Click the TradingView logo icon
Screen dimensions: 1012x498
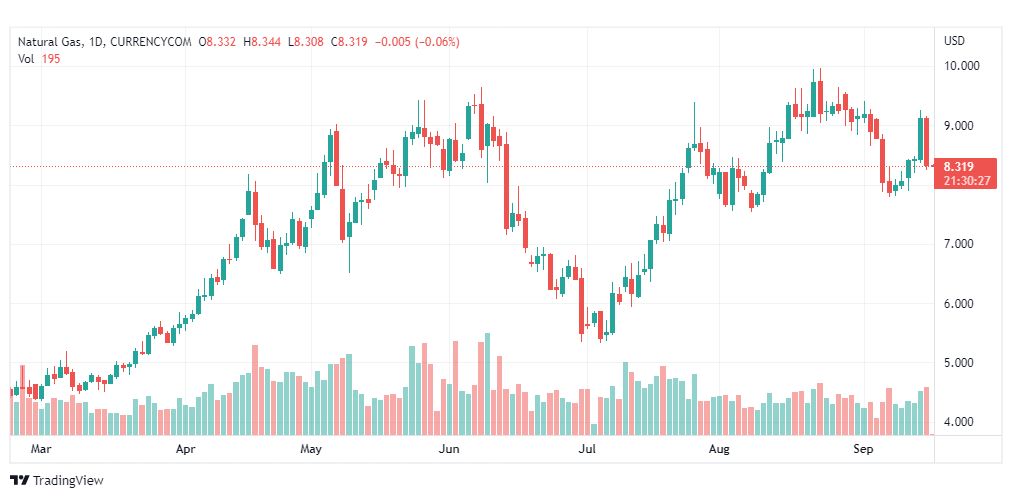tap(20, 481)
